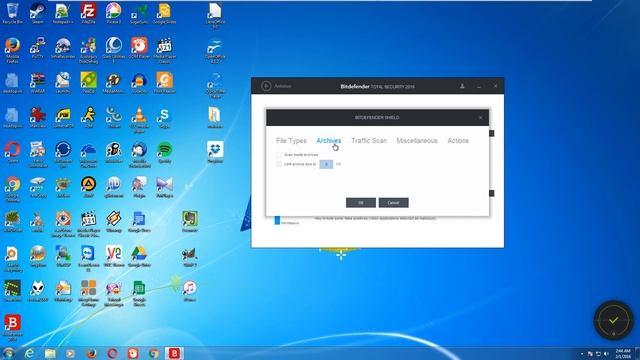Open the VNC Viewer desktop shortcut
The height and width of the screenshot is (360, 640).
(x=113, y=257)
